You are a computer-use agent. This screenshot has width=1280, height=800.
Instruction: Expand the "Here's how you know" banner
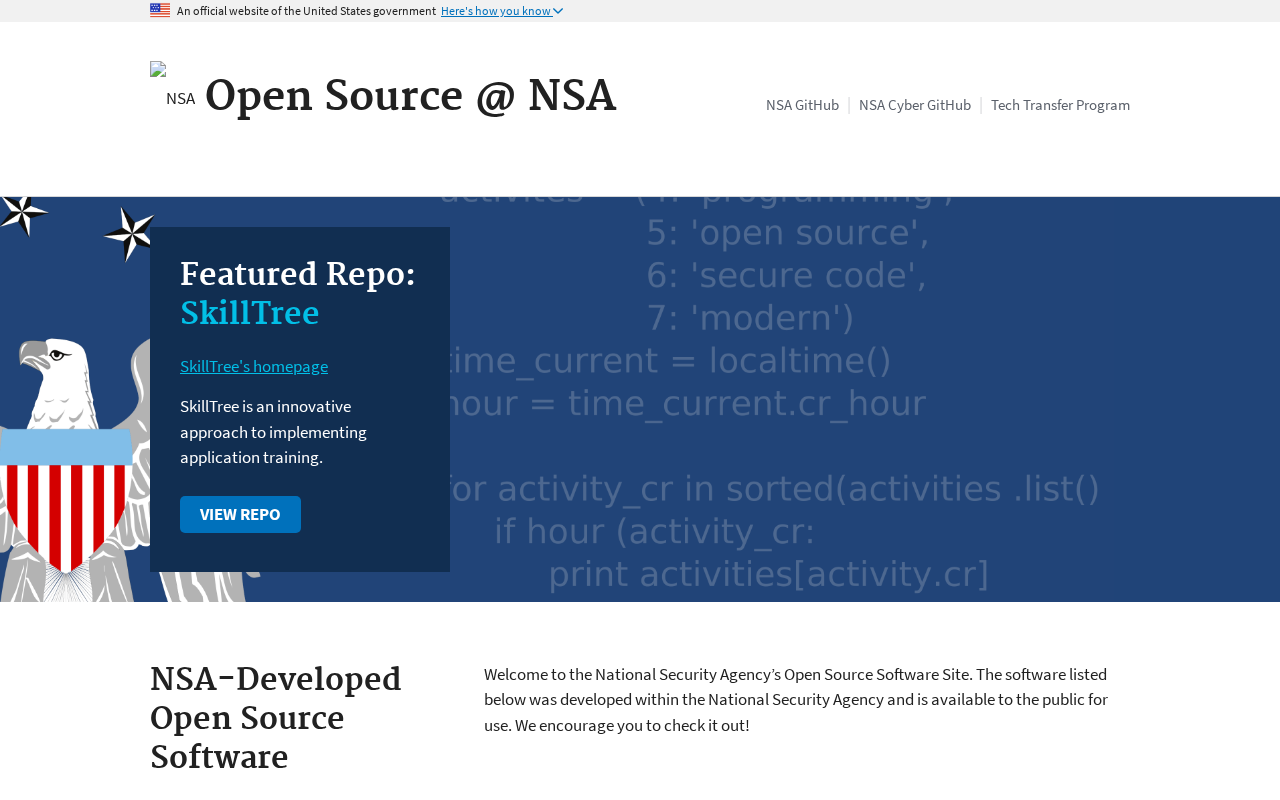[x=502, y=11]
